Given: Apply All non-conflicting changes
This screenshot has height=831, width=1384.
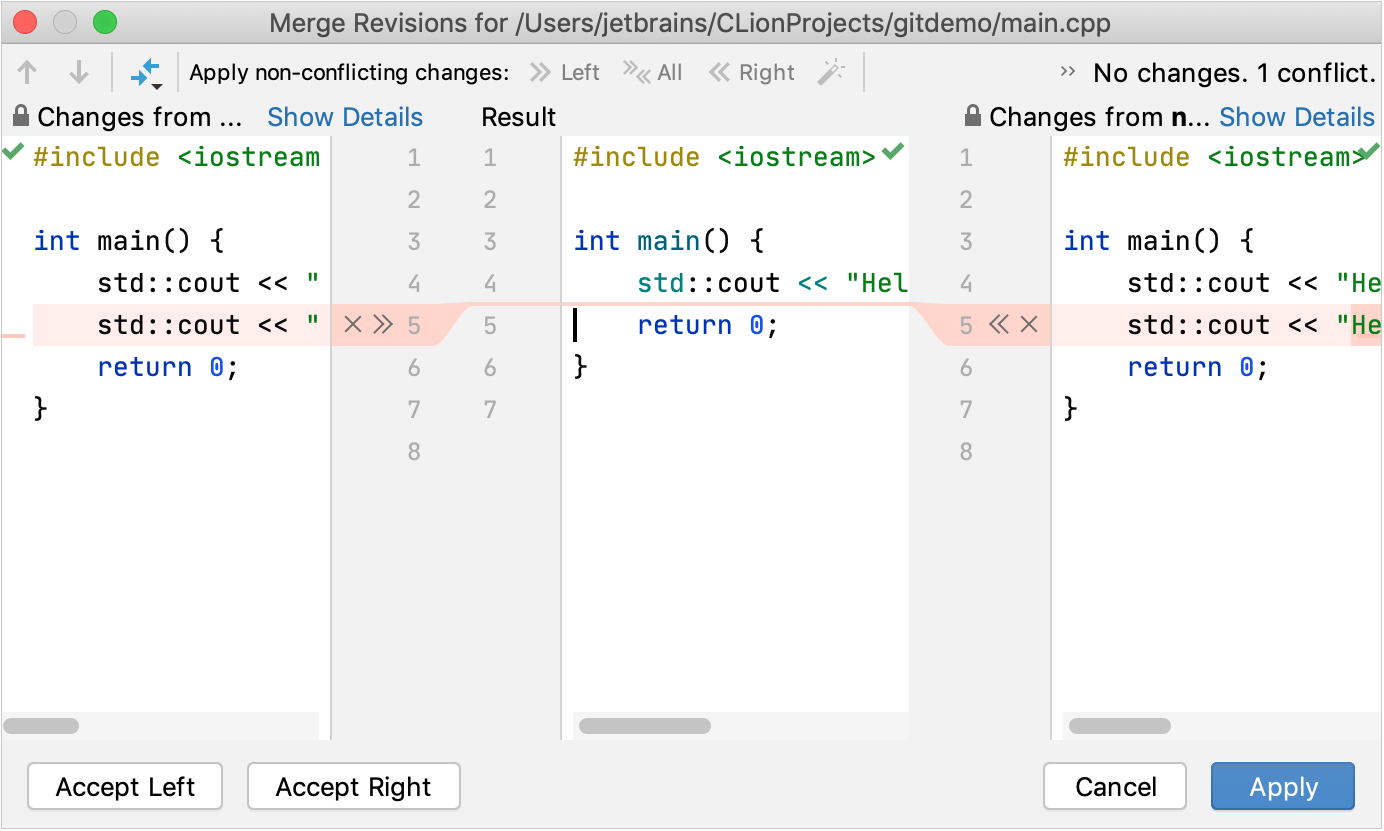Looking at the screenshot, I should click(651, 71).
